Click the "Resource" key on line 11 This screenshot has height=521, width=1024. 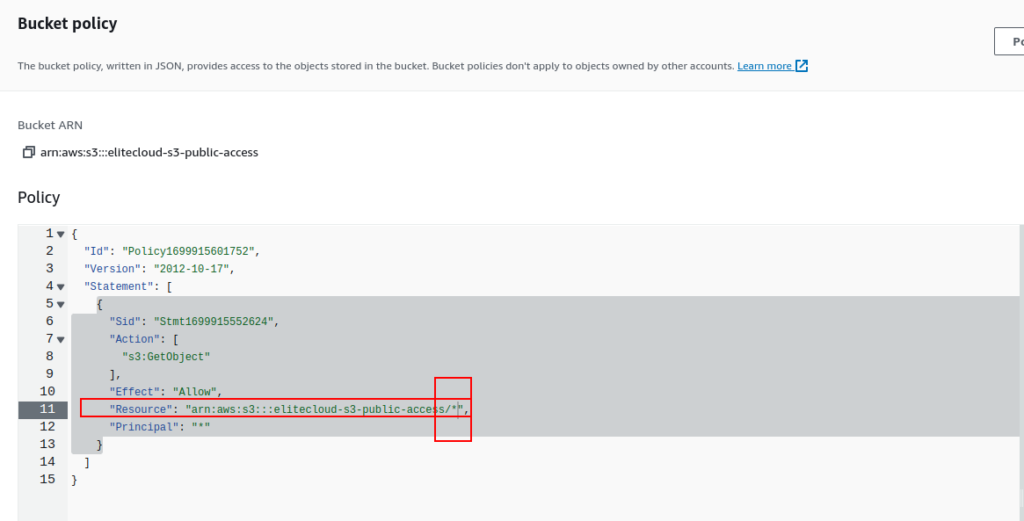click(x=142, y=409)
